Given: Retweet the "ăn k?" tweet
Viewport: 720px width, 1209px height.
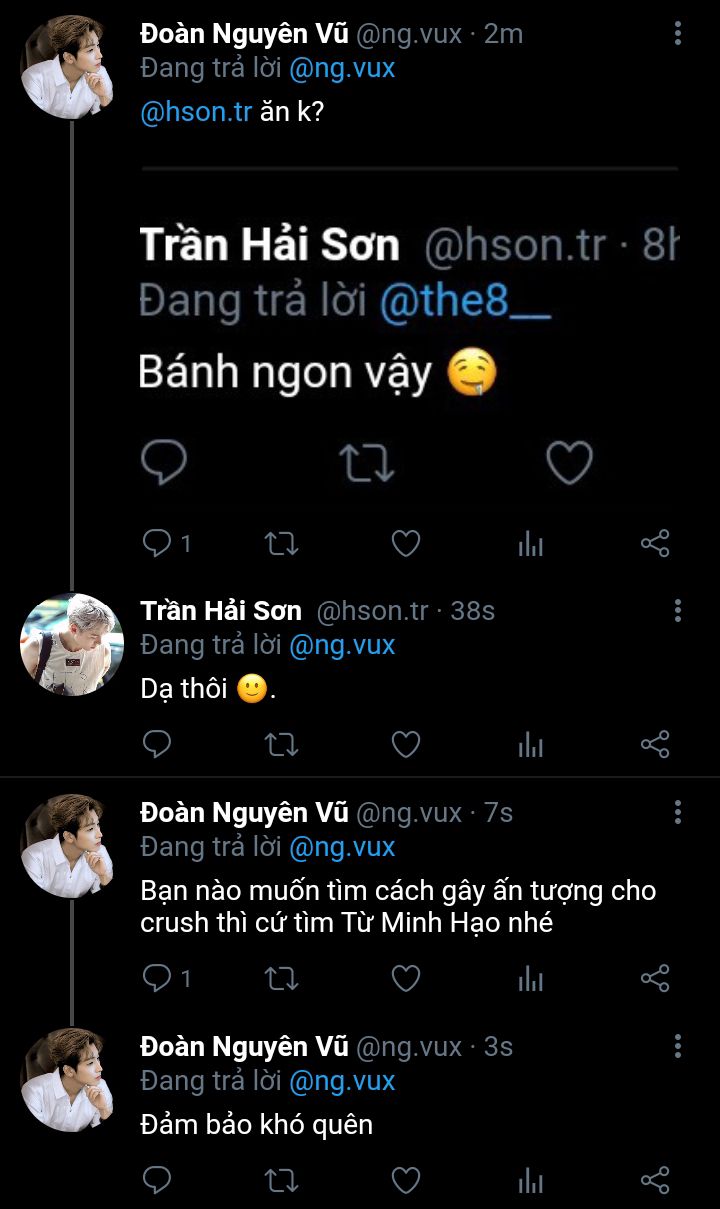Looking at the screenshot, I should 281,543.
